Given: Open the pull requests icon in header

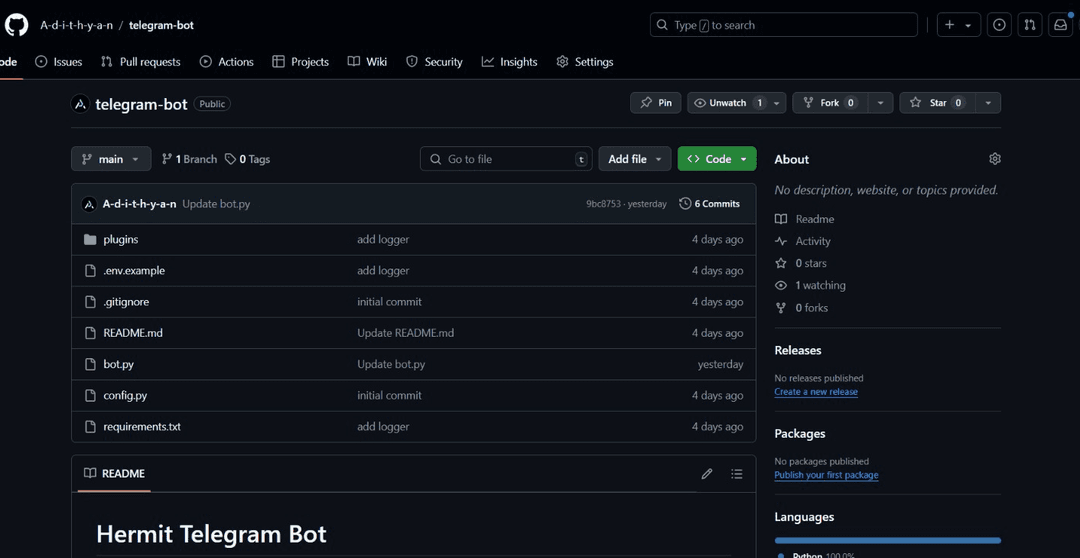Looking at the screenshot, I should coord(1030,25).
